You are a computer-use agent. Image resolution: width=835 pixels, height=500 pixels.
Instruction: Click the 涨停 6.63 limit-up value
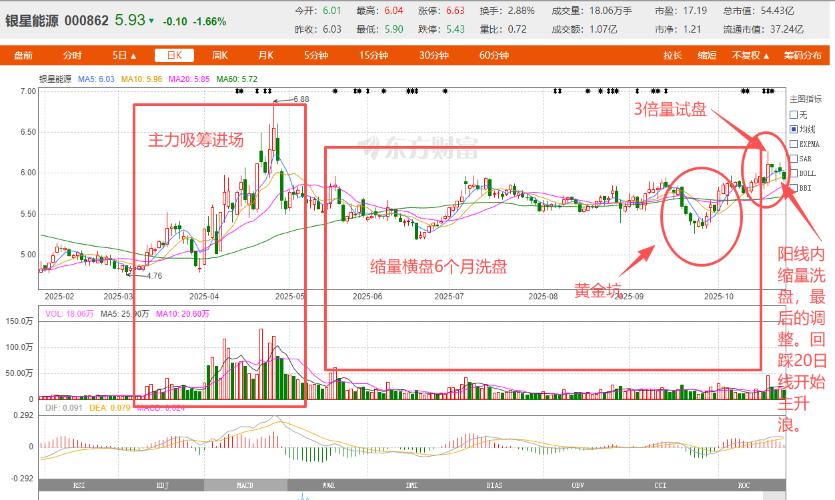click(441, 11)
